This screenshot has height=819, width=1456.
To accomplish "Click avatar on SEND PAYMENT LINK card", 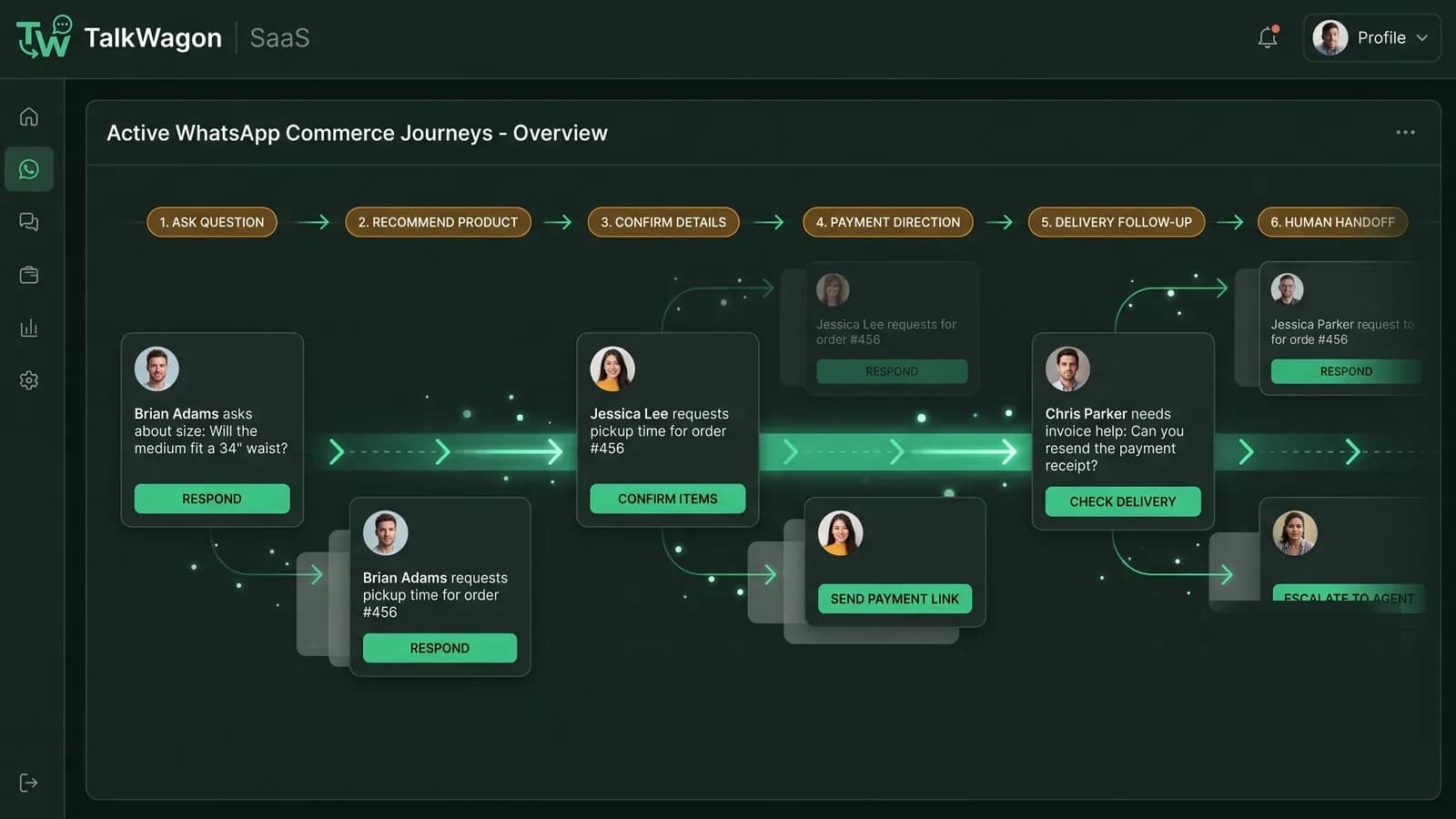I will [x=840, y=532].
